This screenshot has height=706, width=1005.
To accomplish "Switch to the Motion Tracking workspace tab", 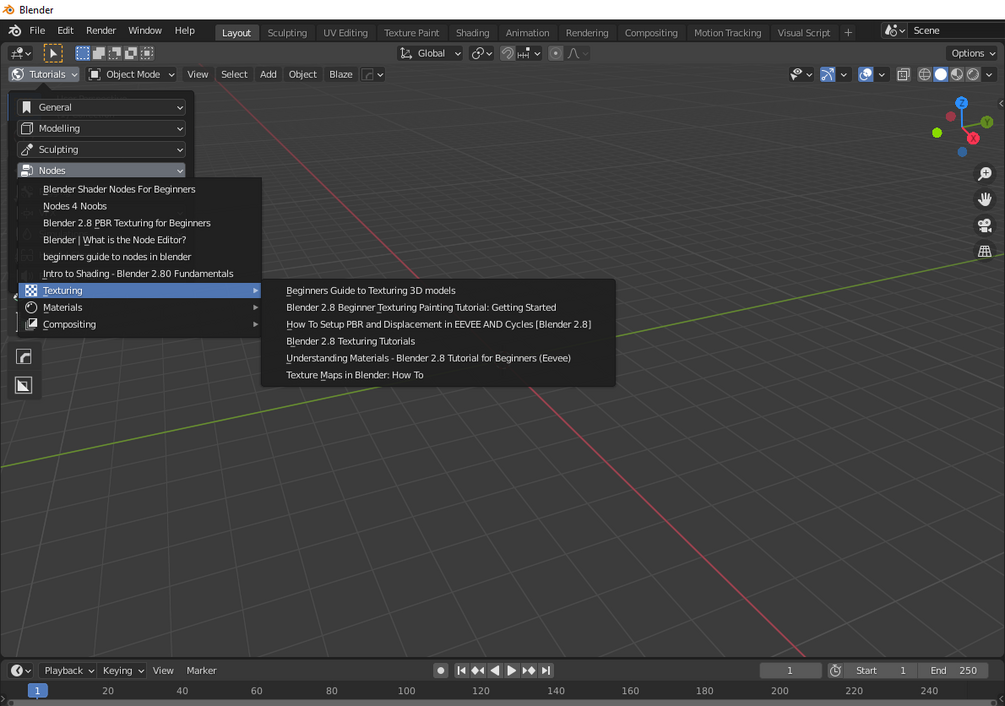I will pyautogui.click(x=727, y=33).
